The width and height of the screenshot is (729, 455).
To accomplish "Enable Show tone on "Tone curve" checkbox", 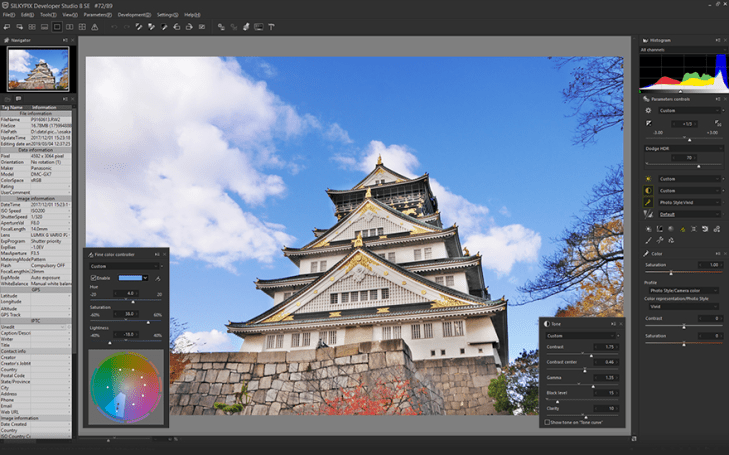I will 547,422.
